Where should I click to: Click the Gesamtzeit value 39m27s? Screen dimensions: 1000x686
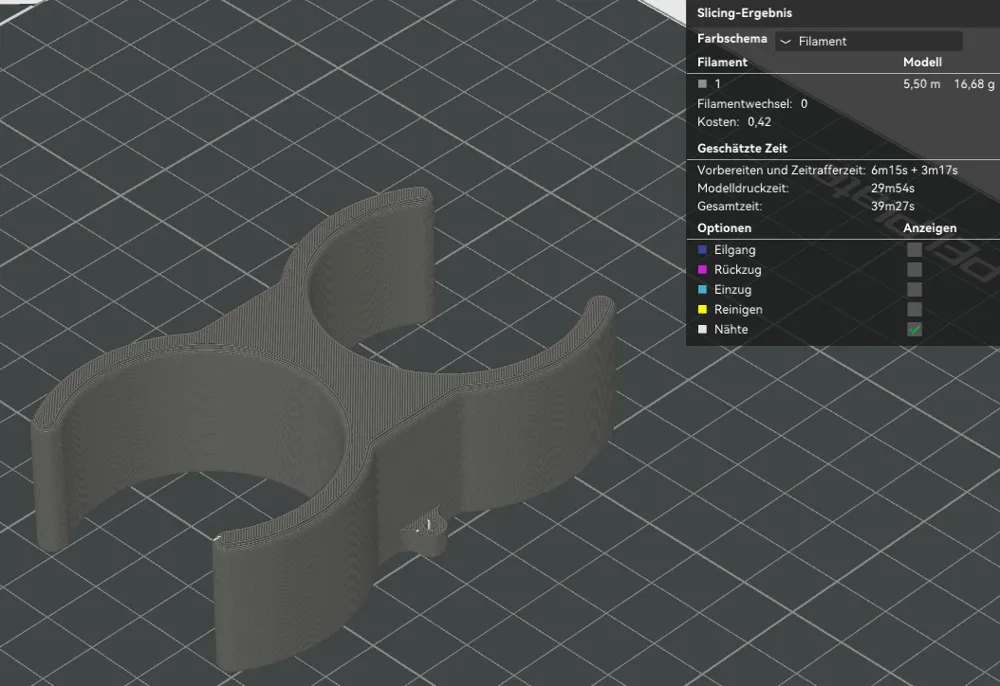(x=893, y=206)
